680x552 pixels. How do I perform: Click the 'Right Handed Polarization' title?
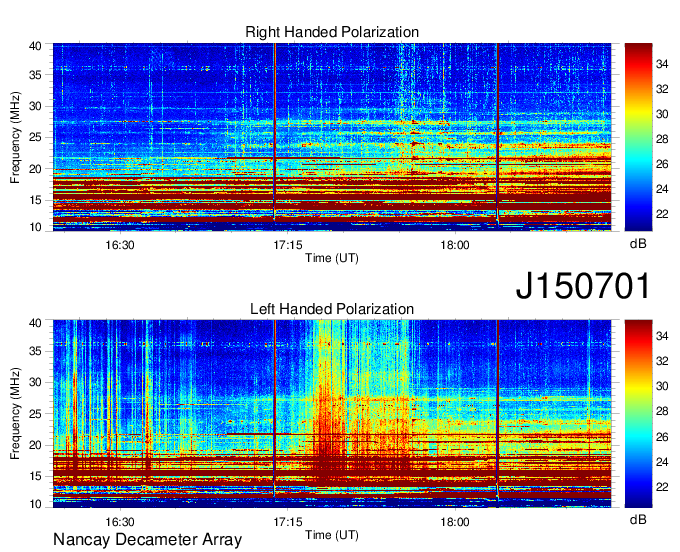tap(332, 32)
